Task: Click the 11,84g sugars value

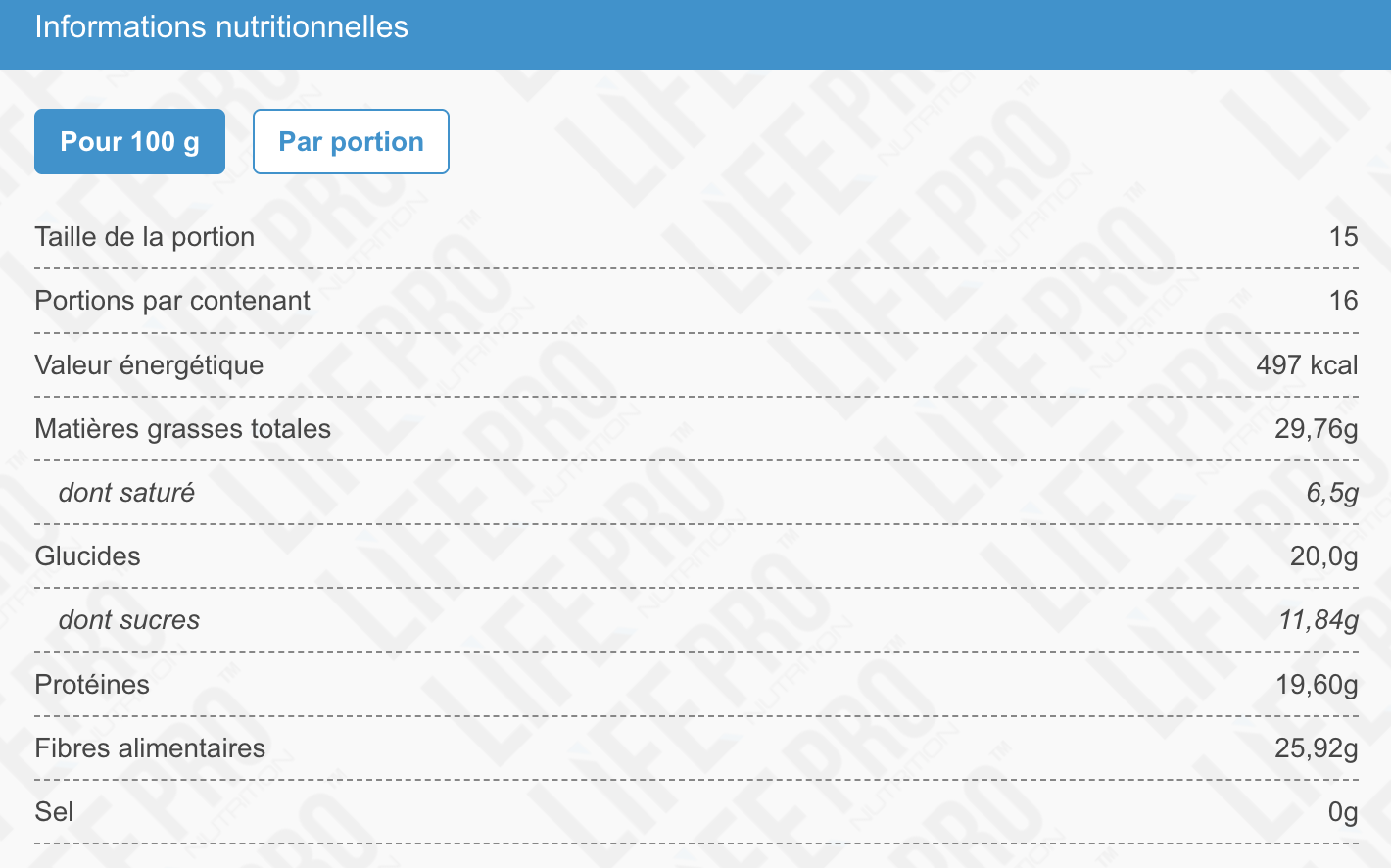Action: tap(1319, 620)
